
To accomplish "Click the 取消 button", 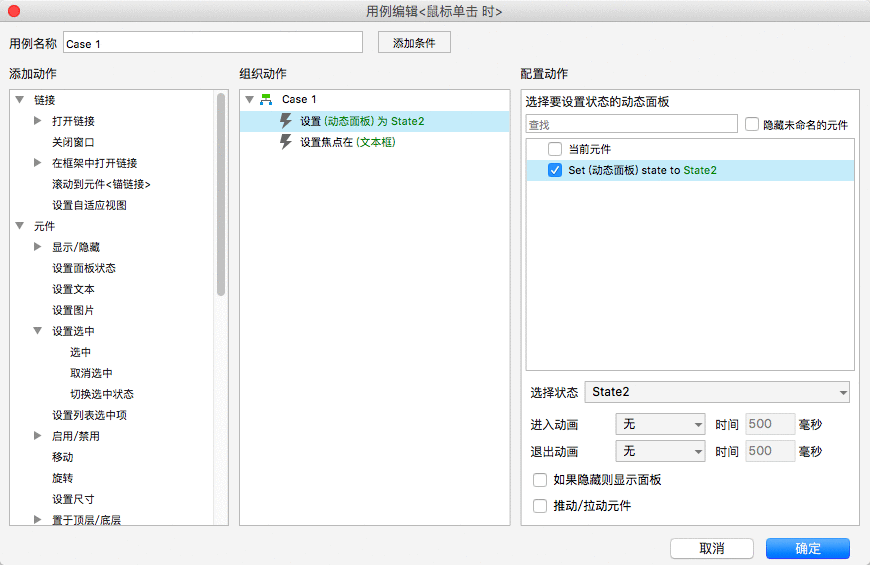I will 712,548.
